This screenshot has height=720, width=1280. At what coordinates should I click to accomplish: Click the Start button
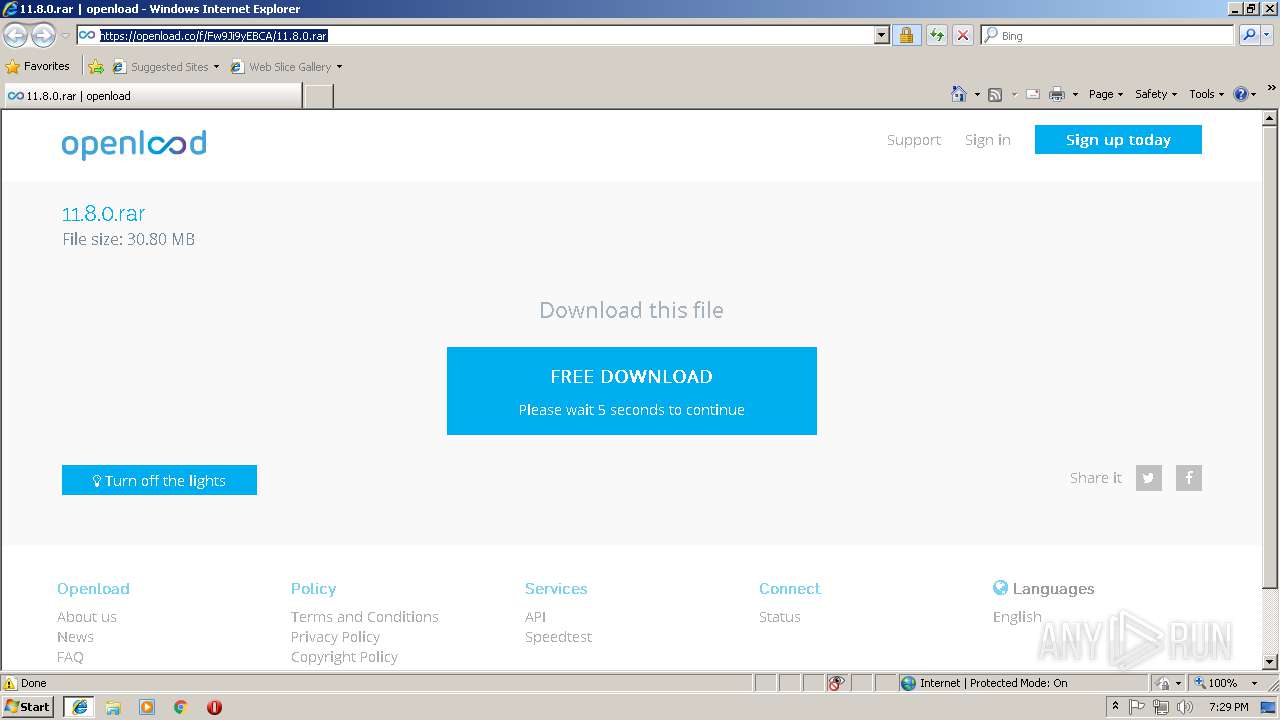28,707
